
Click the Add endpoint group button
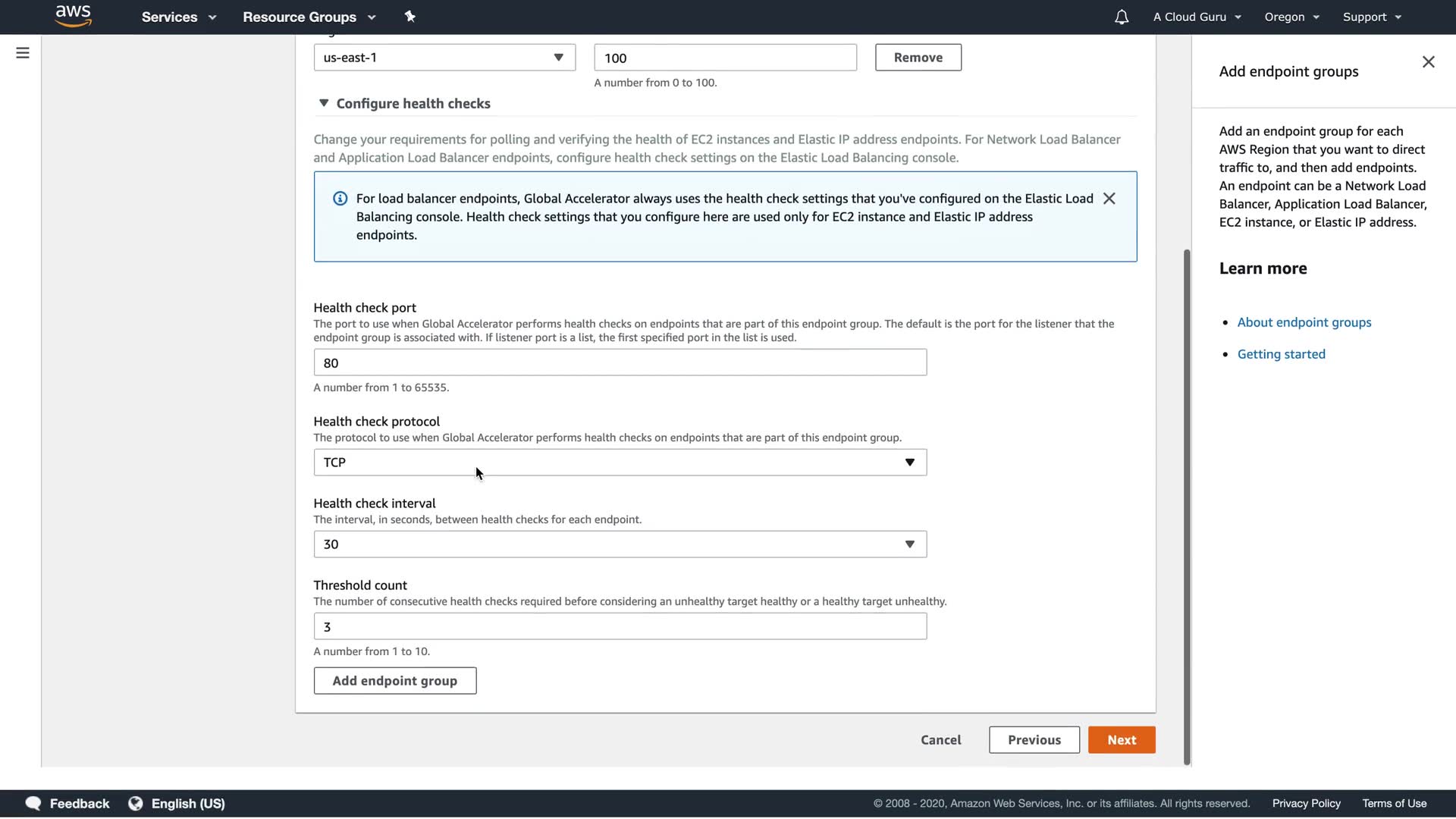click(x=394, y=681)
